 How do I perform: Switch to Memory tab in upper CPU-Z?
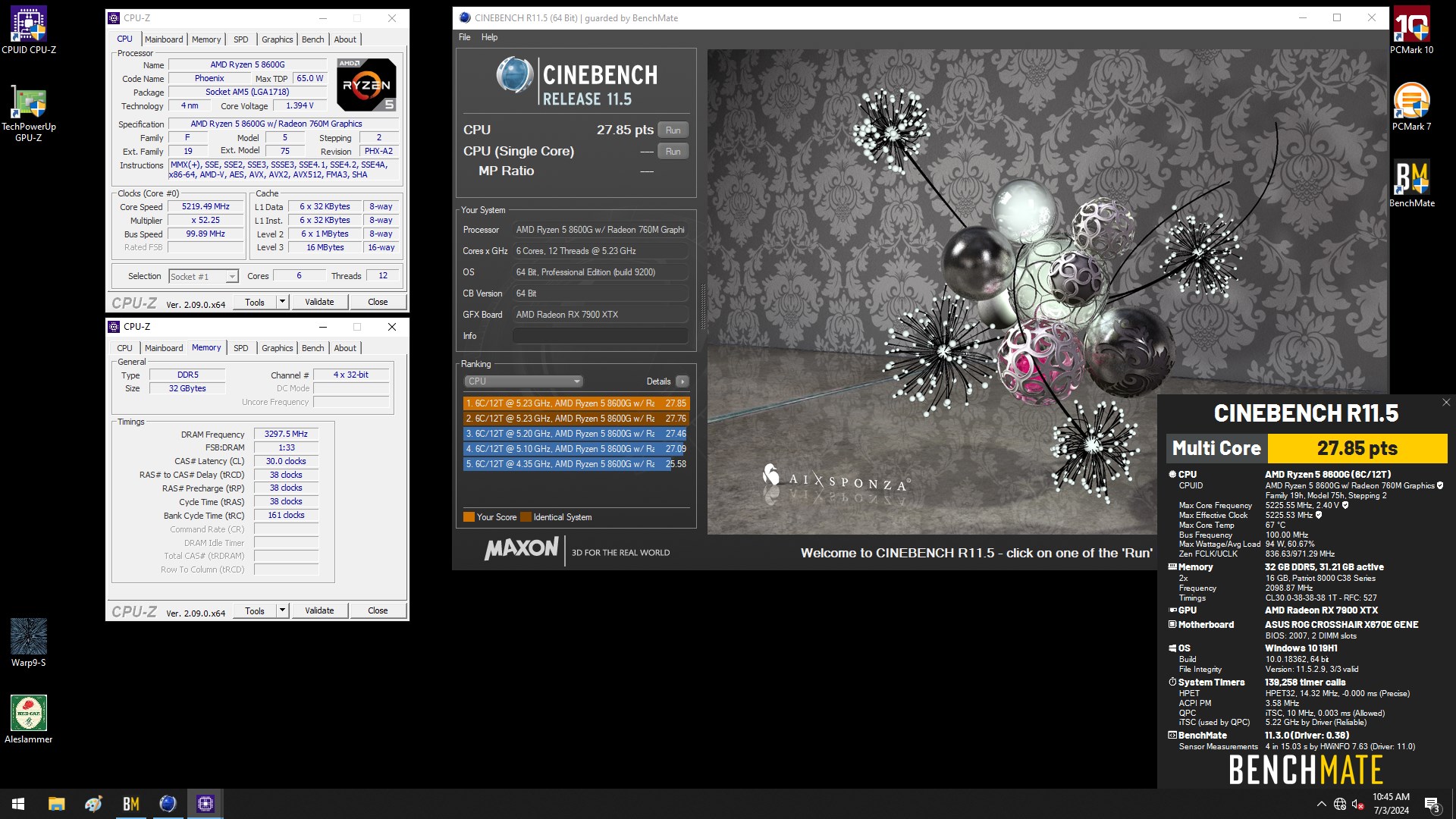click(x=206, y=39)
